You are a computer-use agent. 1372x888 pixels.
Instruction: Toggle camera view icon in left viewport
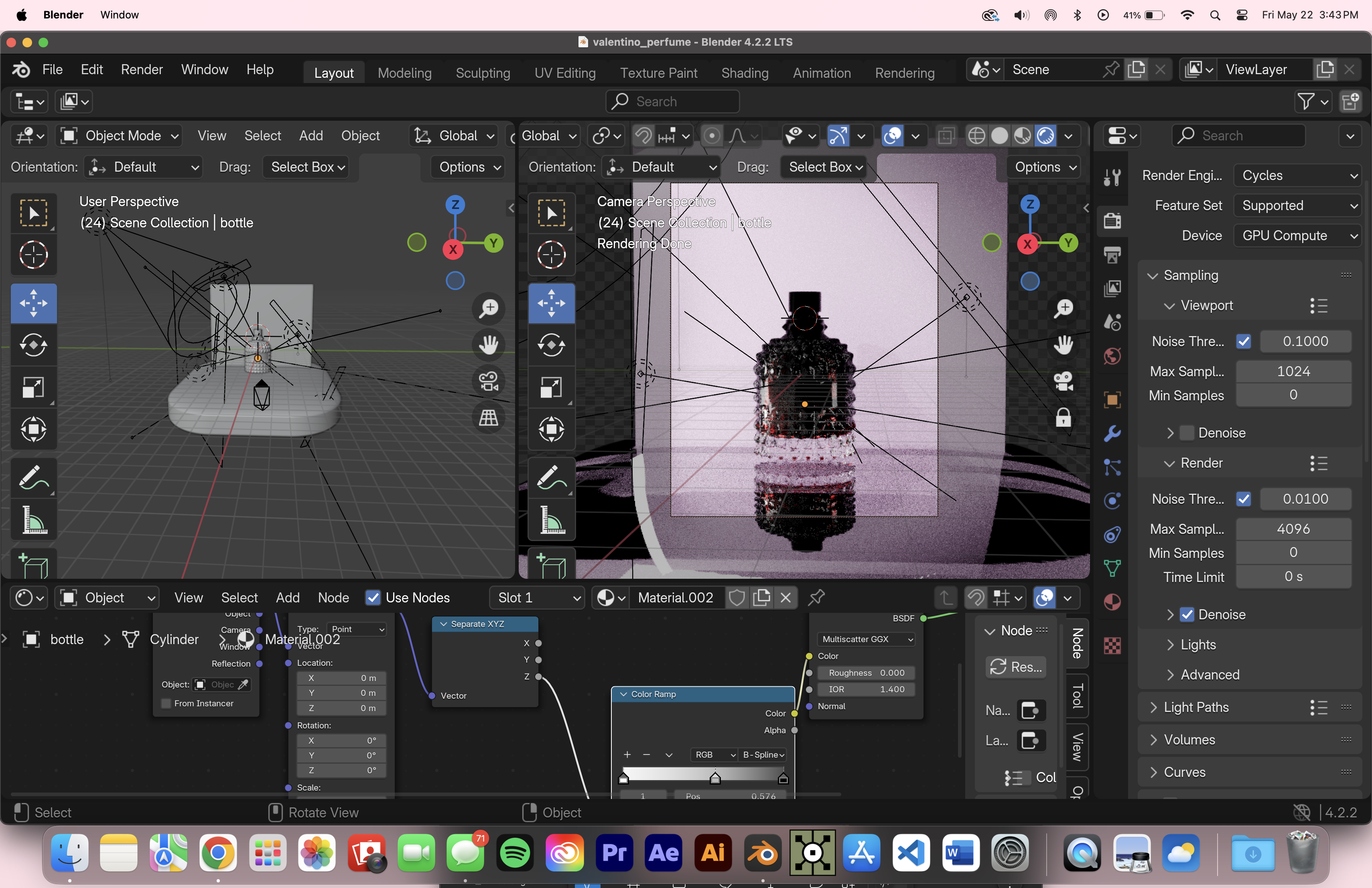click(x=489, y=381)
